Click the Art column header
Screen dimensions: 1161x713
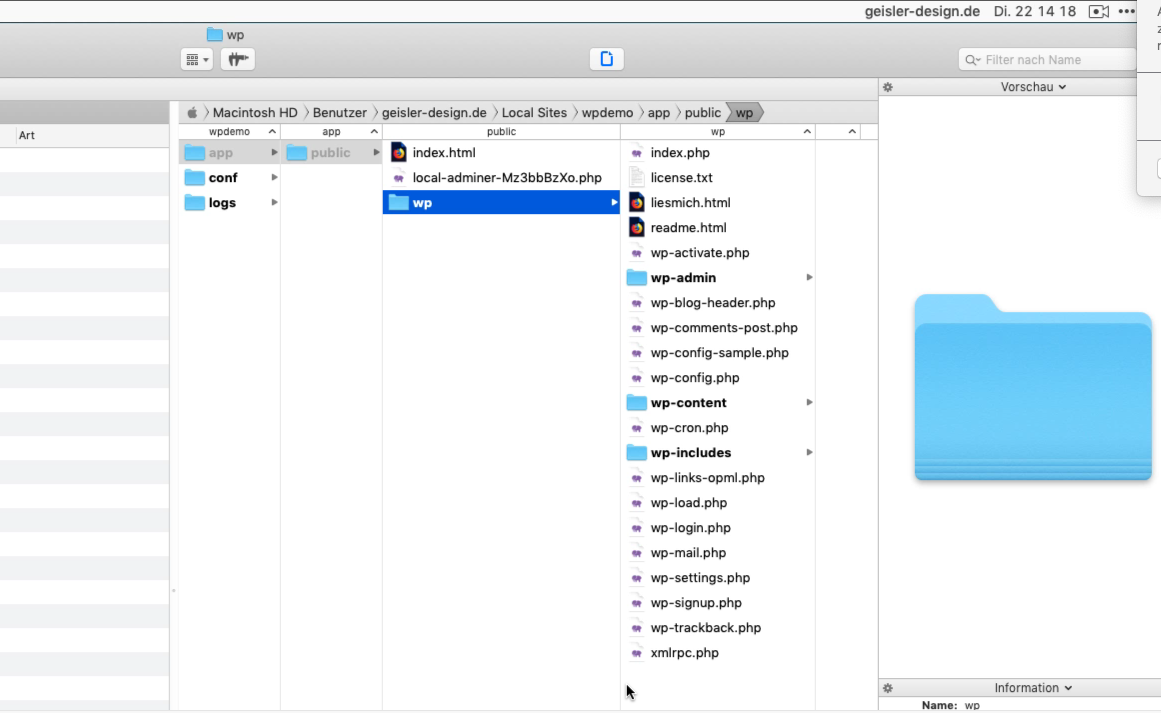point(27,135)
